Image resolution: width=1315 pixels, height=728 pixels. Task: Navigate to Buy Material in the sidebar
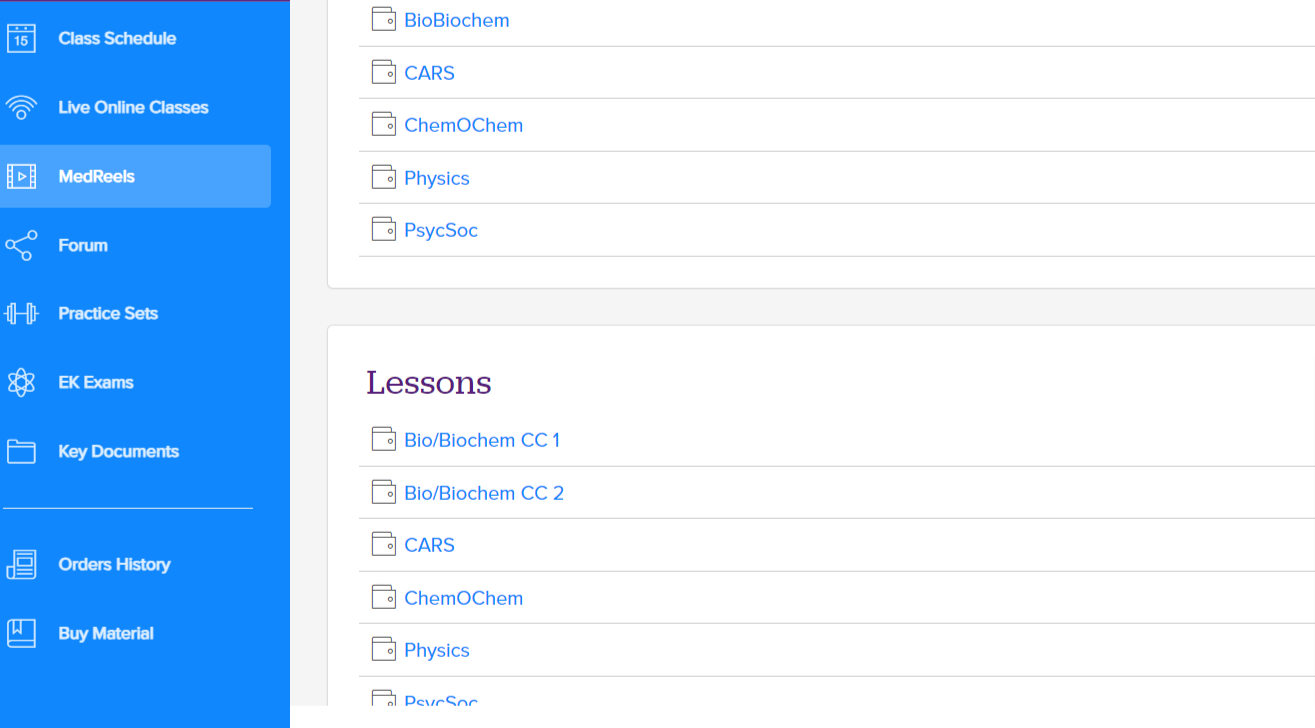[106, 633]
